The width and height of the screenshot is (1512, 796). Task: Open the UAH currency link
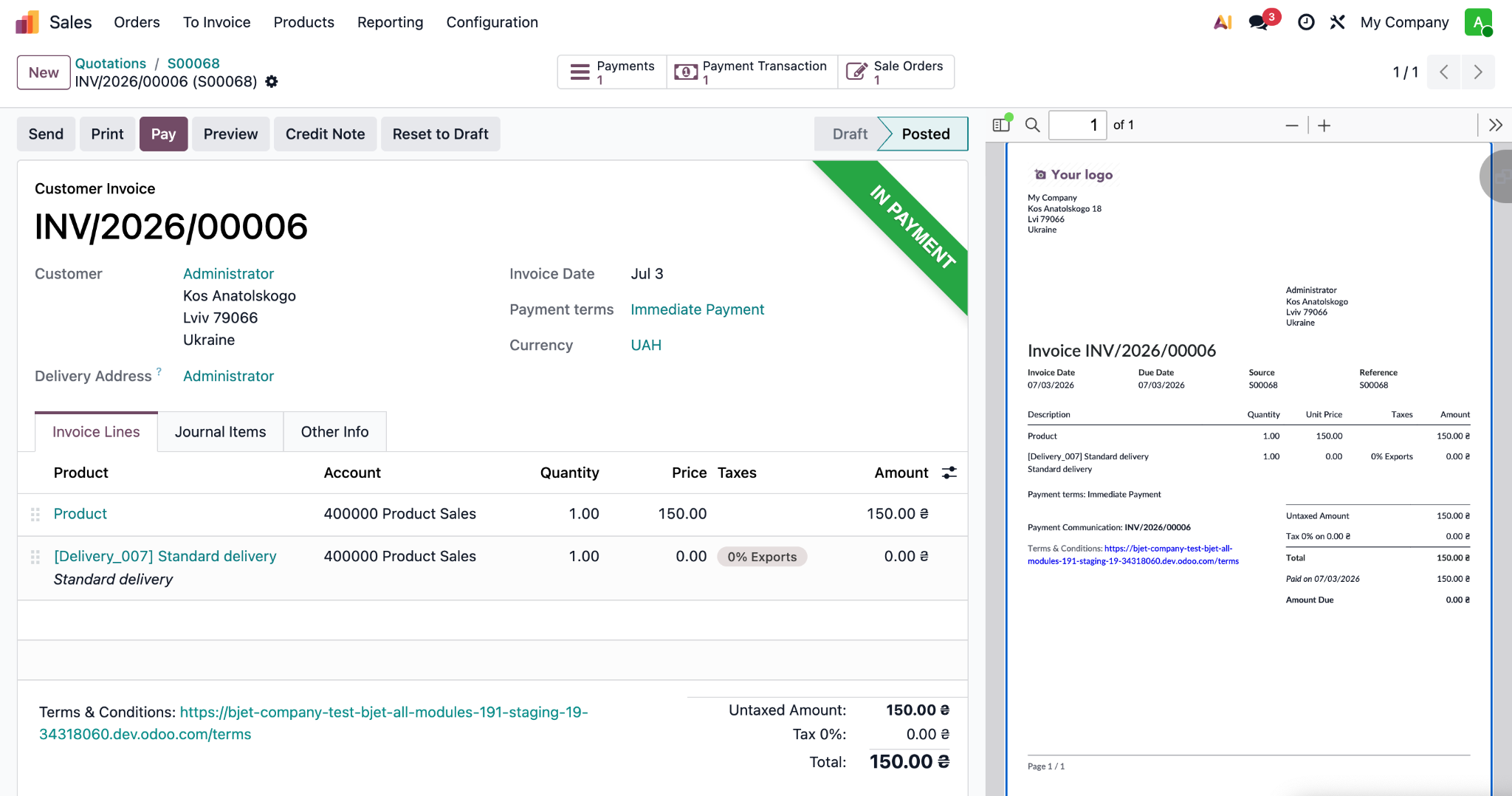tap(646, 345)
